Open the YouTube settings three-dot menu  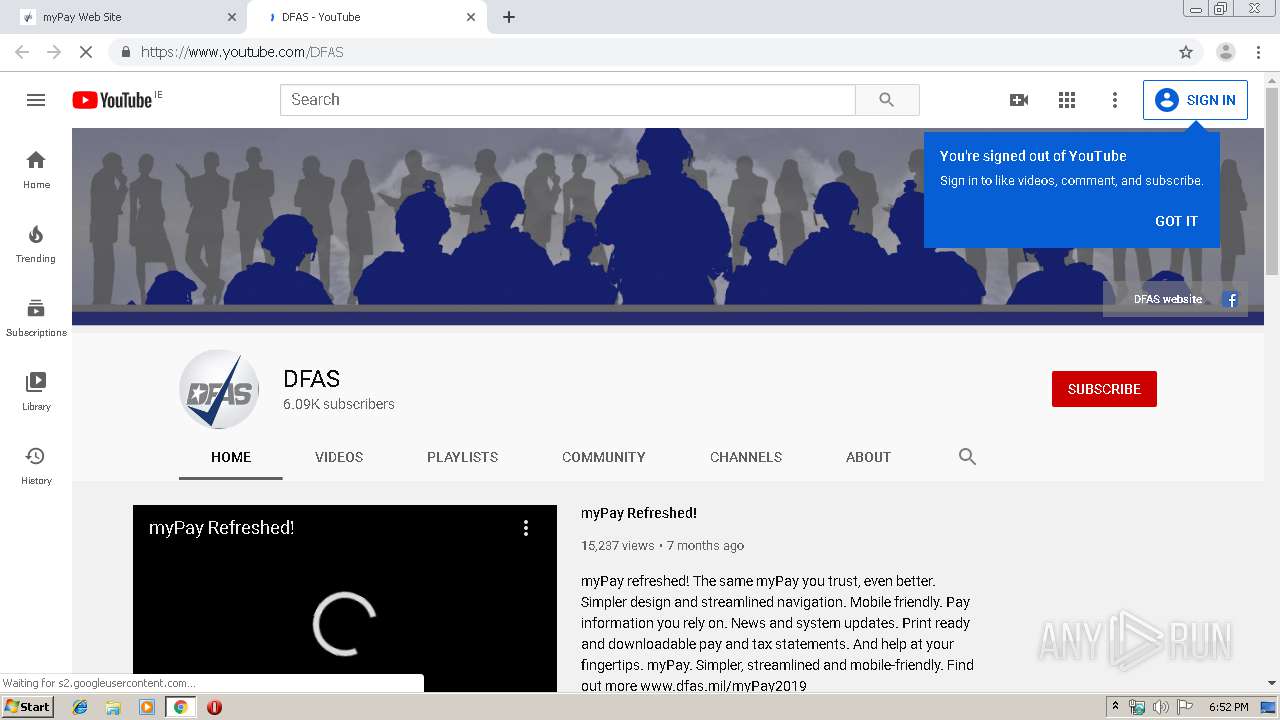click(x=1115, y=100)
